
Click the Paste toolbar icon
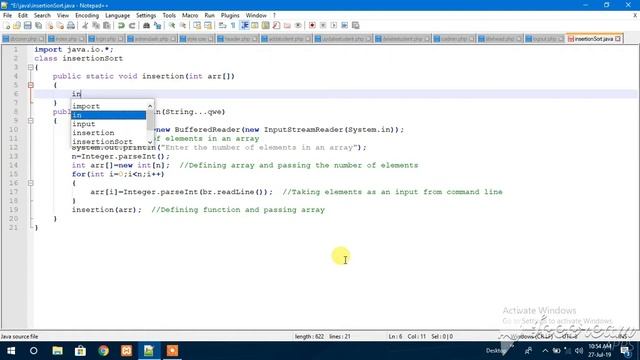pyautogui.click(x=107, y=25)
